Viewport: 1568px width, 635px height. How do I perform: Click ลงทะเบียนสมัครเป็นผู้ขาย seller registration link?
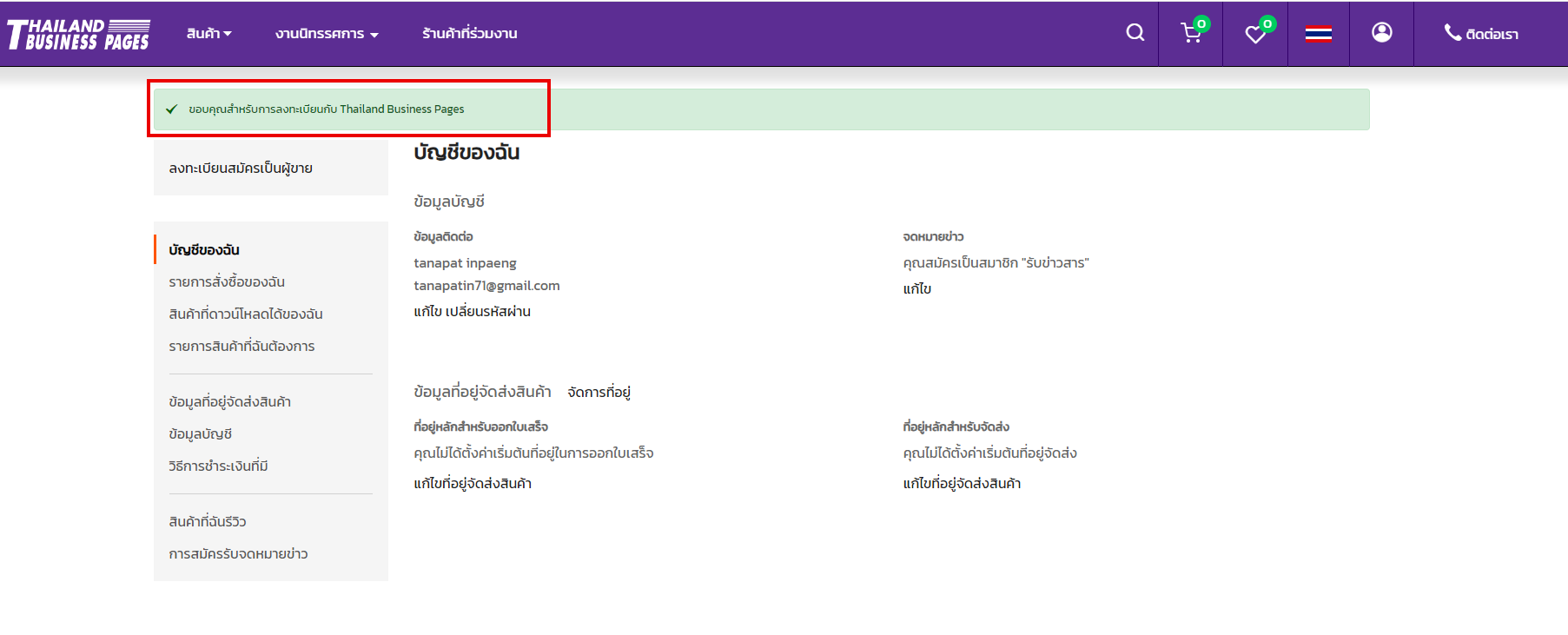(241, 169)
